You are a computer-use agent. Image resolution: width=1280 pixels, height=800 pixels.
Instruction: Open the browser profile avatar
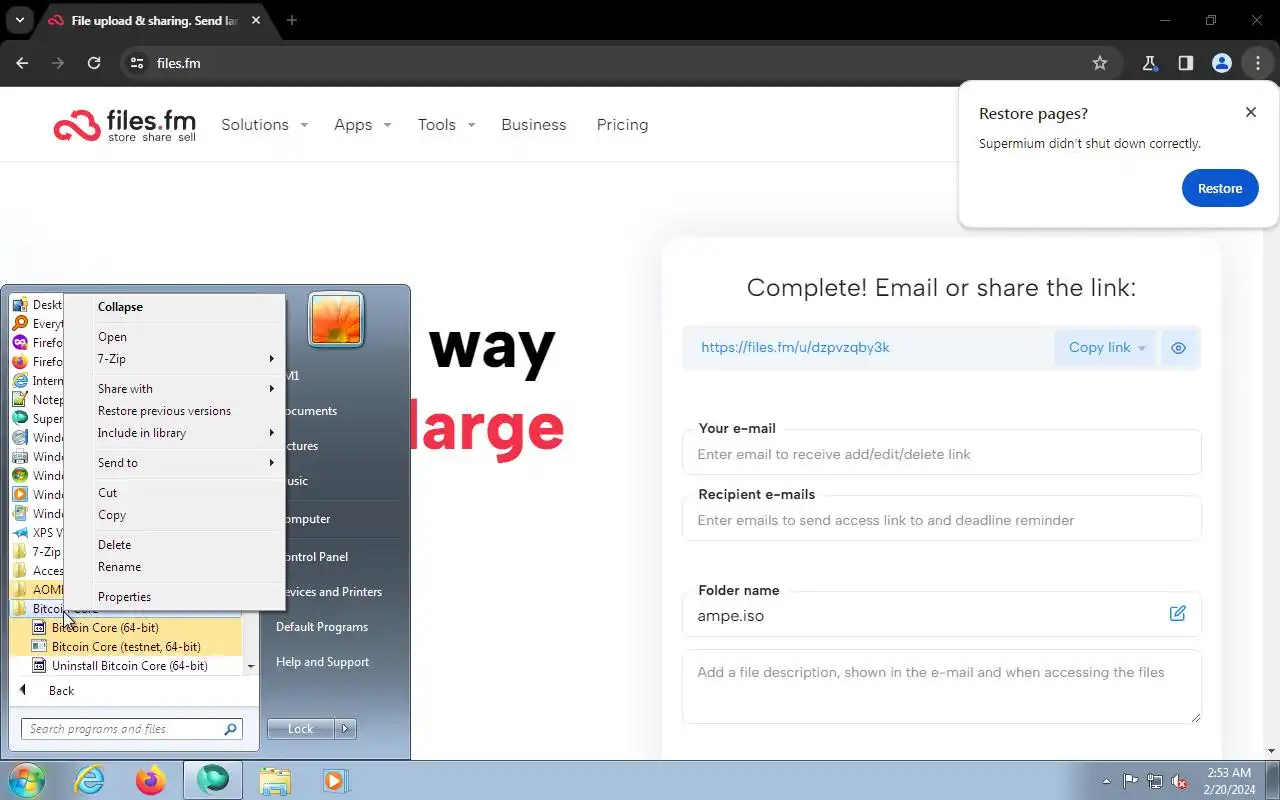pyautogui.click(x=1221, y=63)
